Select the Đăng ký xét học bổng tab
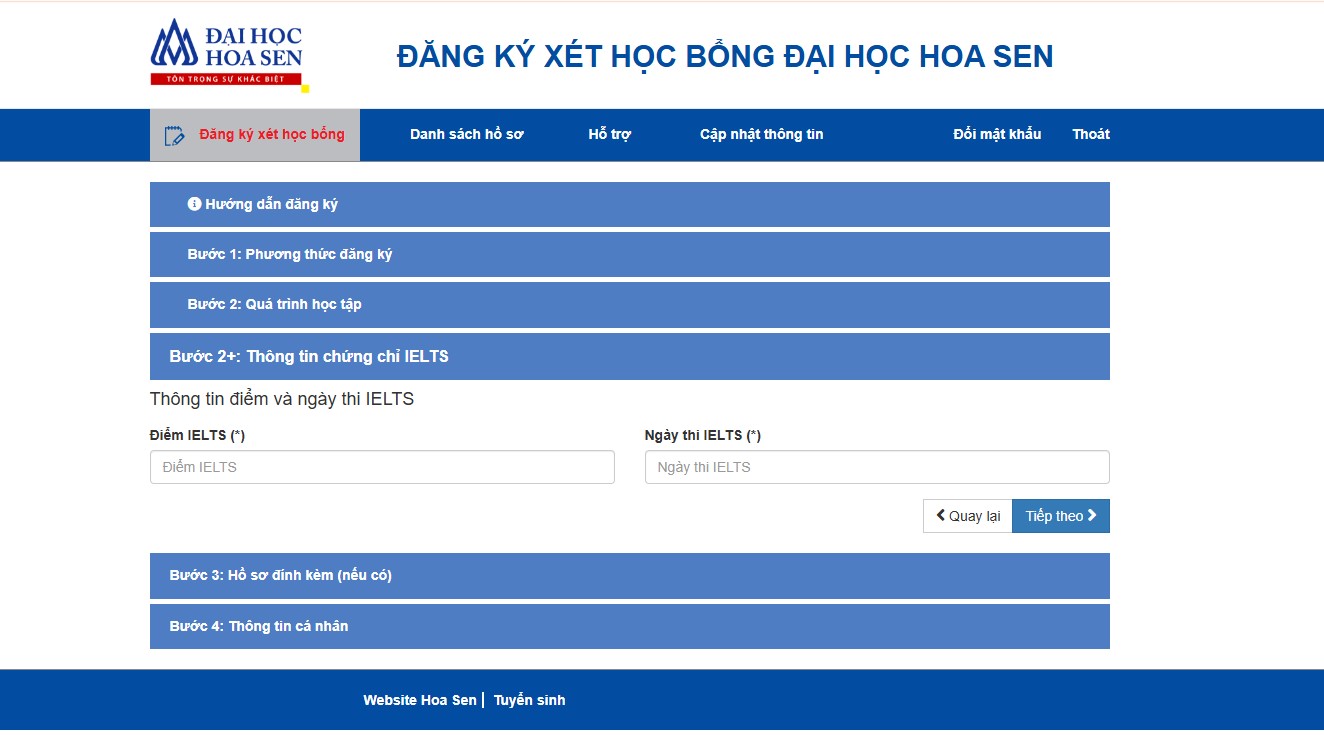 click(254, 133)
